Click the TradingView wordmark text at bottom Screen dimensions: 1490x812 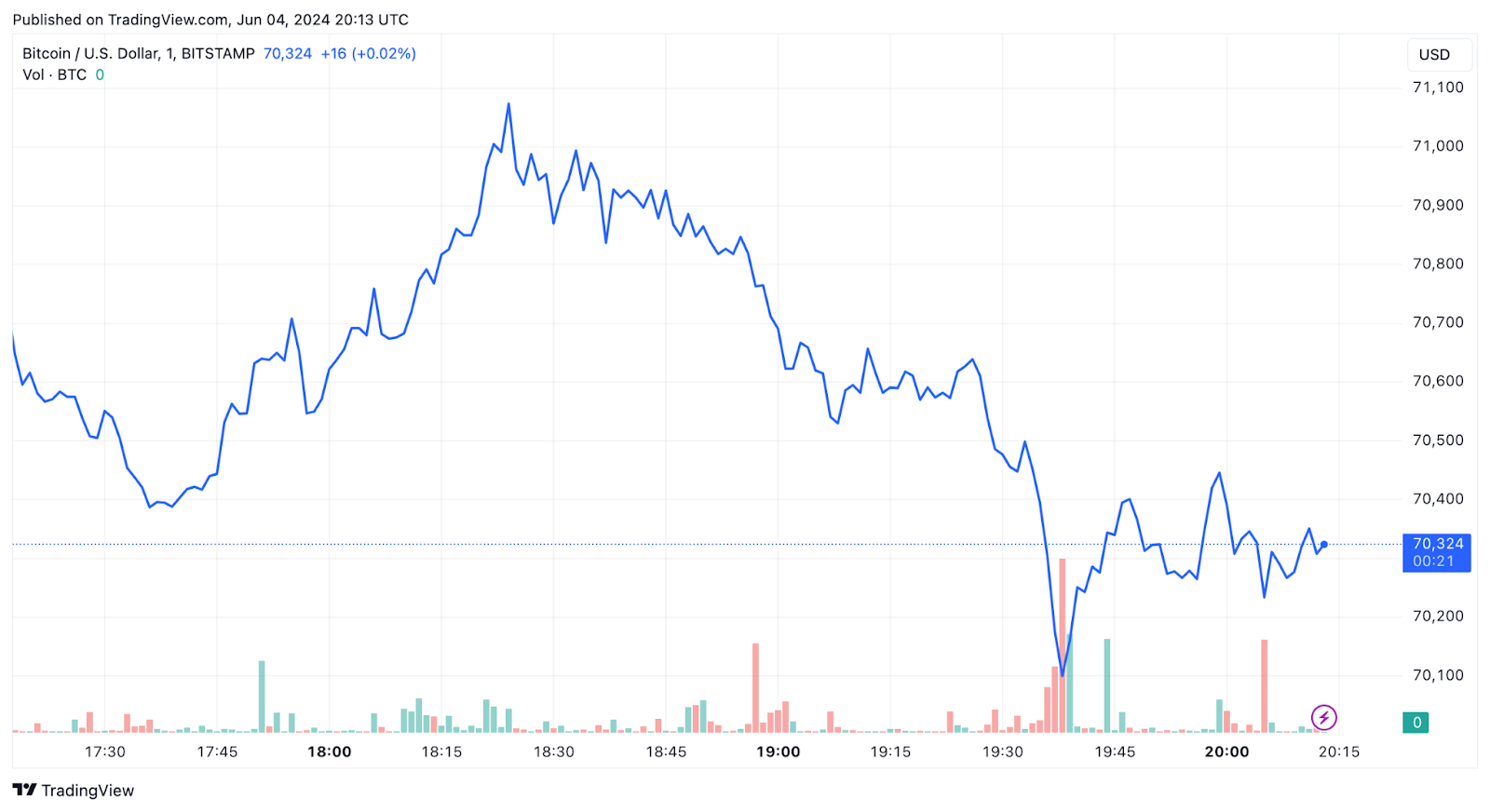(88, 791)
